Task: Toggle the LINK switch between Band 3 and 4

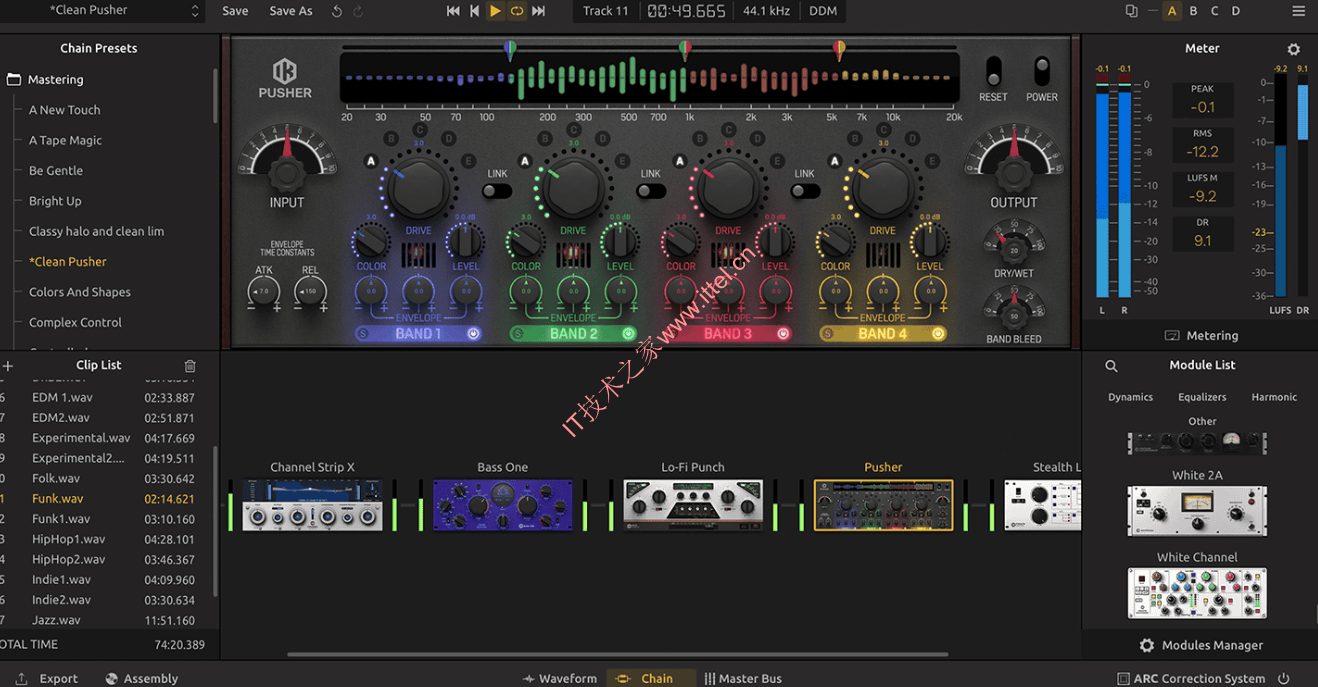Action: [x=805, y=191]
